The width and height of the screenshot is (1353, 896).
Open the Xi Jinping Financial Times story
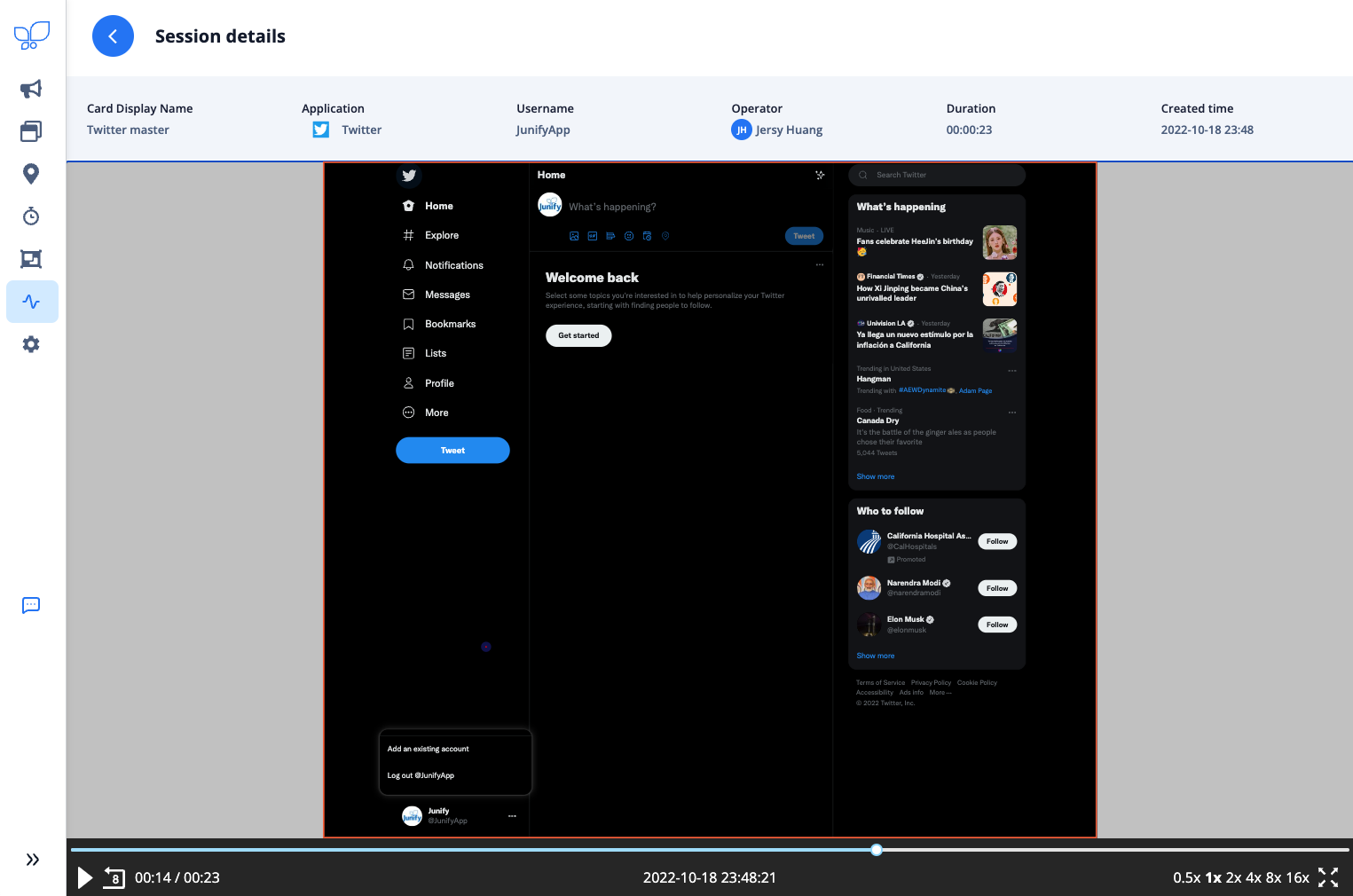point(937,289)
